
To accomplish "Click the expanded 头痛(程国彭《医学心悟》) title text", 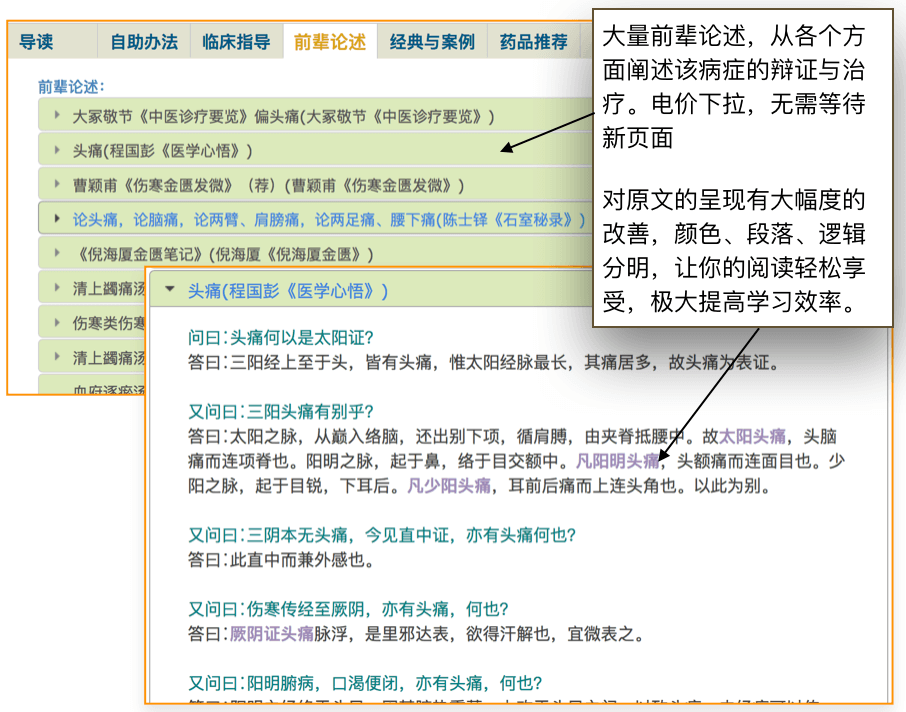I will (288, 290).
